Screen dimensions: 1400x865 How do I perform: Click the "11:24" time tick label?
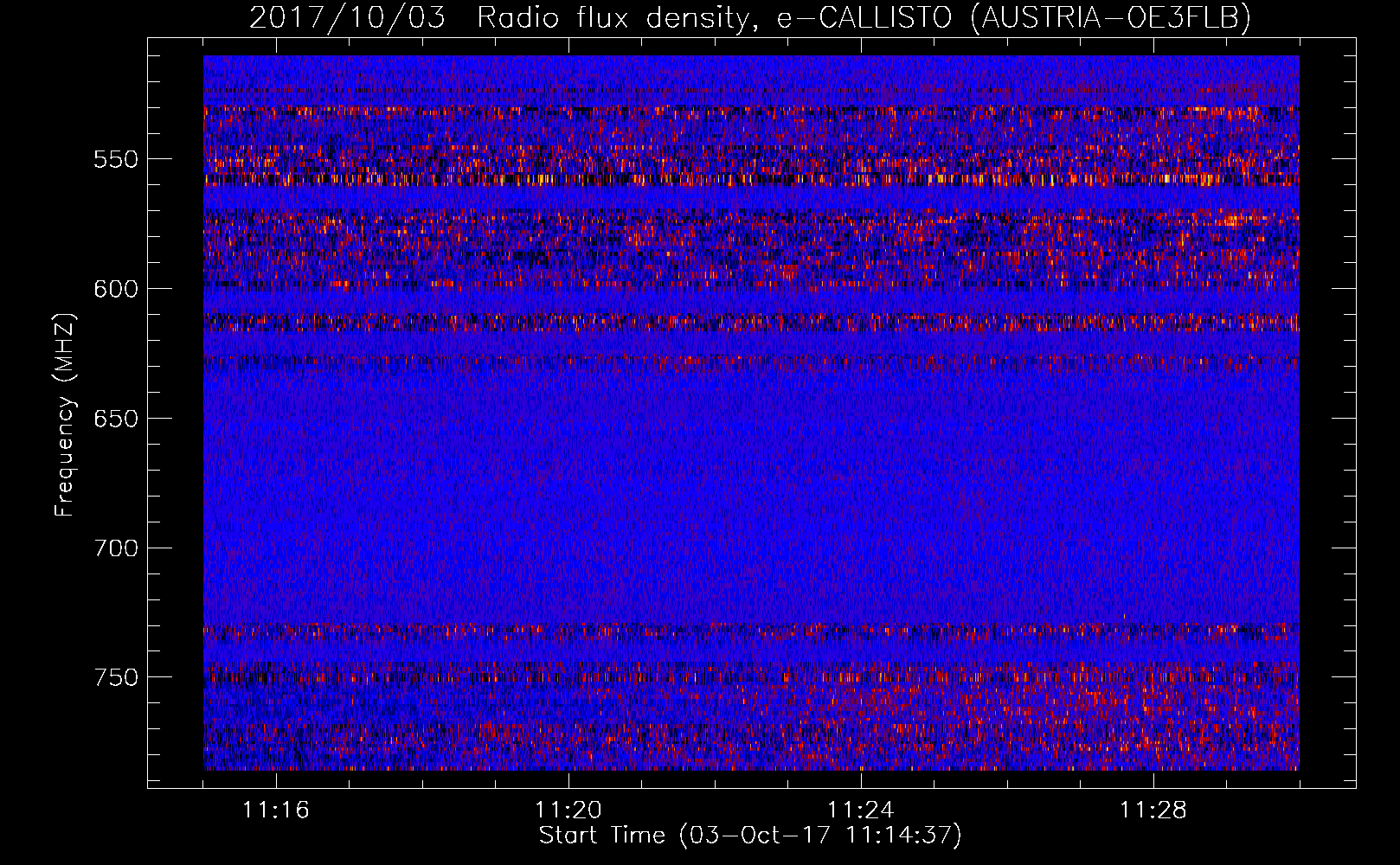point(861,811)
